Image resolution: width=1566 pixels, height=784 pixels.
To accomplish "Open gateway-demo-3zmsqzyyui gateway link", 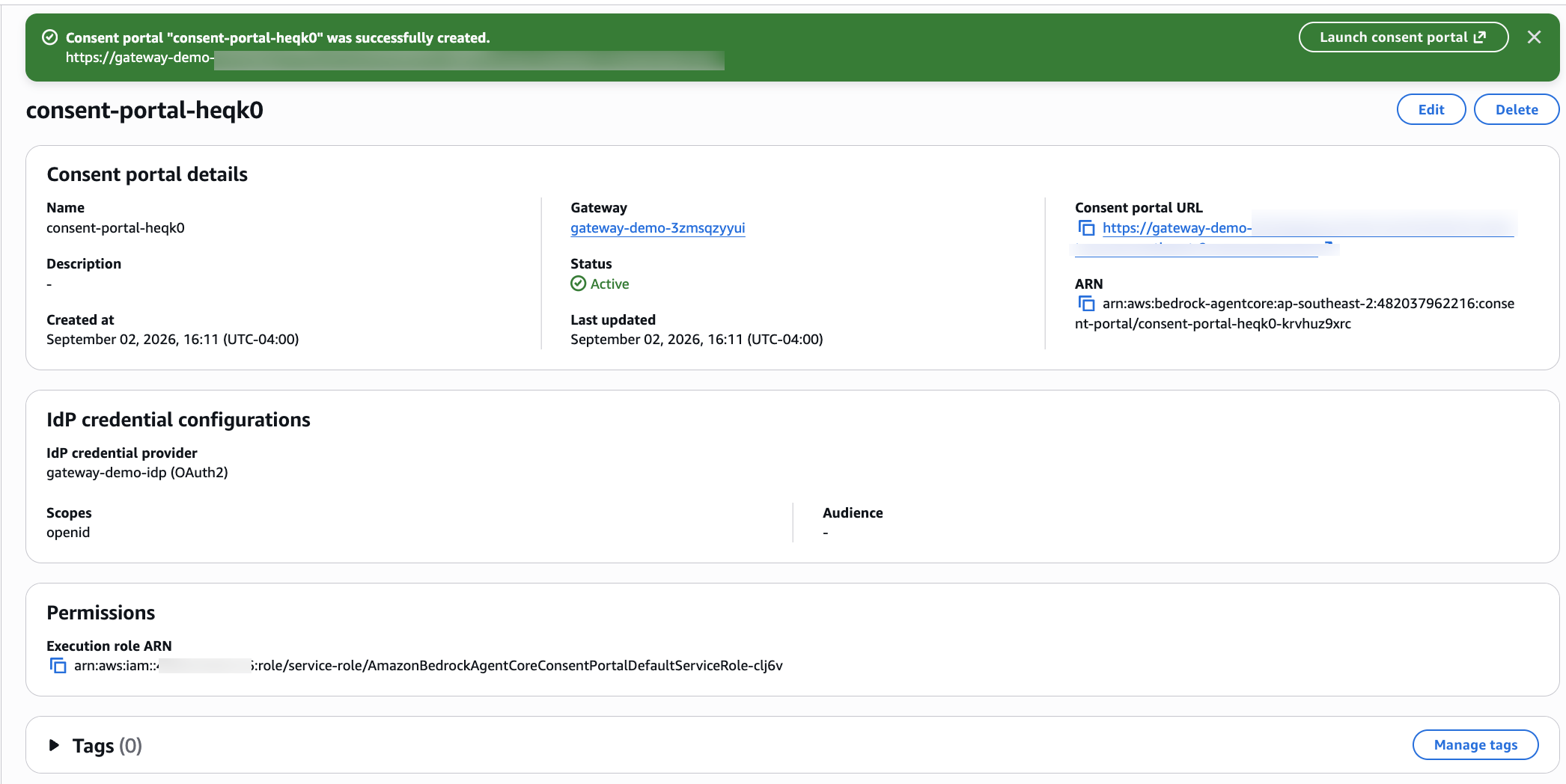I will pyautogui.click(x=658, y=228).
